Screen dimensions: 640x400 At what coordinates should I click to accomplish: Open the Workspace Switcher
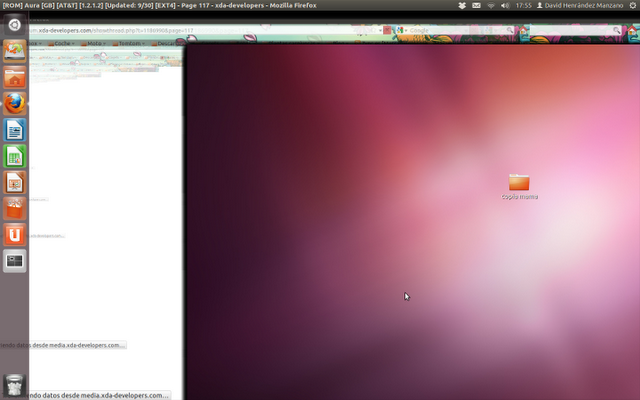[15, 261]
